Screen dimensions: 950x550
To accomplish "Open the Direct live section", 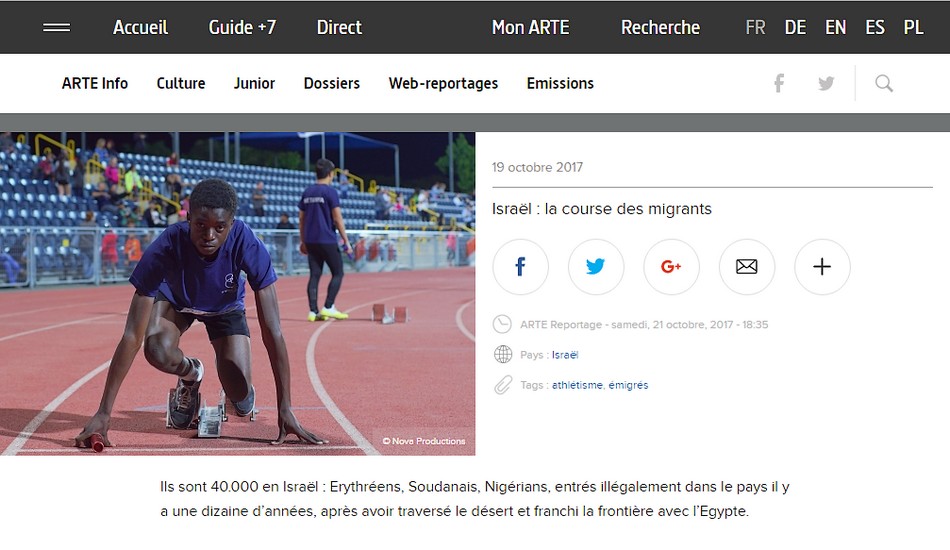I will tap(339, 27).
